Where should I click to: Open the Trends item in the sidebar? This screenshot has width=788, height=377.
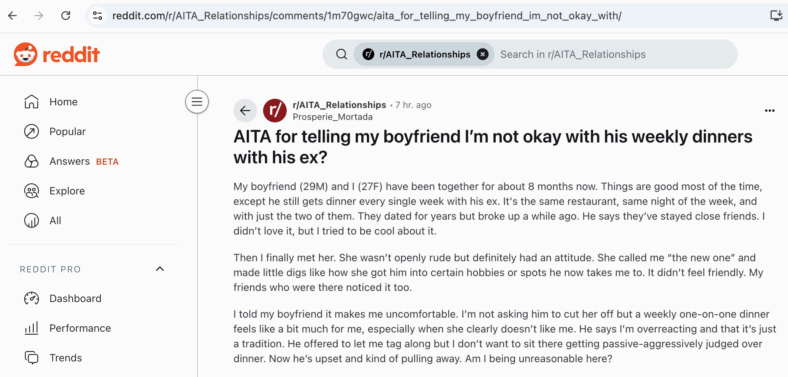[65, 358]
